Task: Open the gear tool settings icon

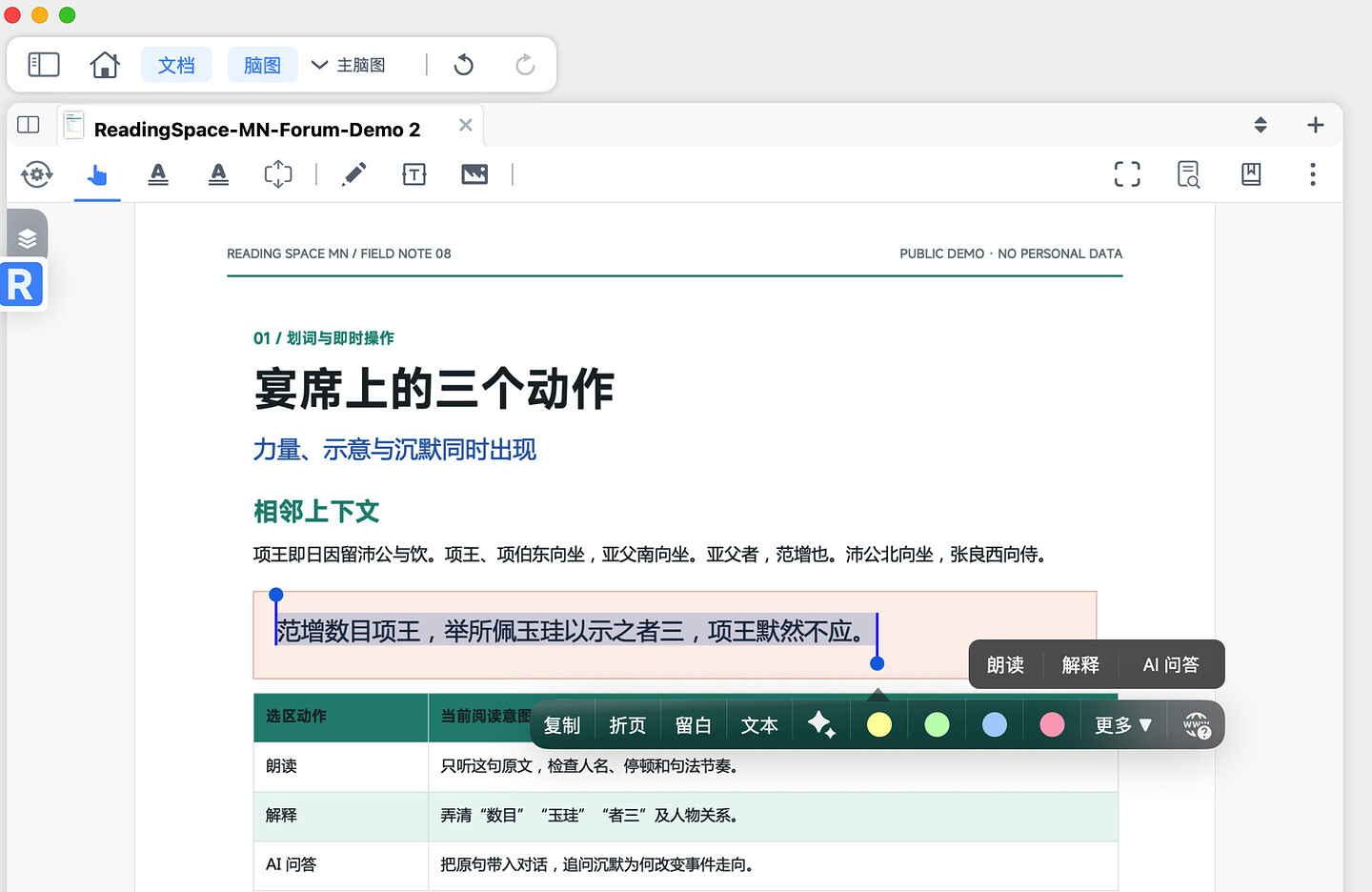Action: coord(37,174)
